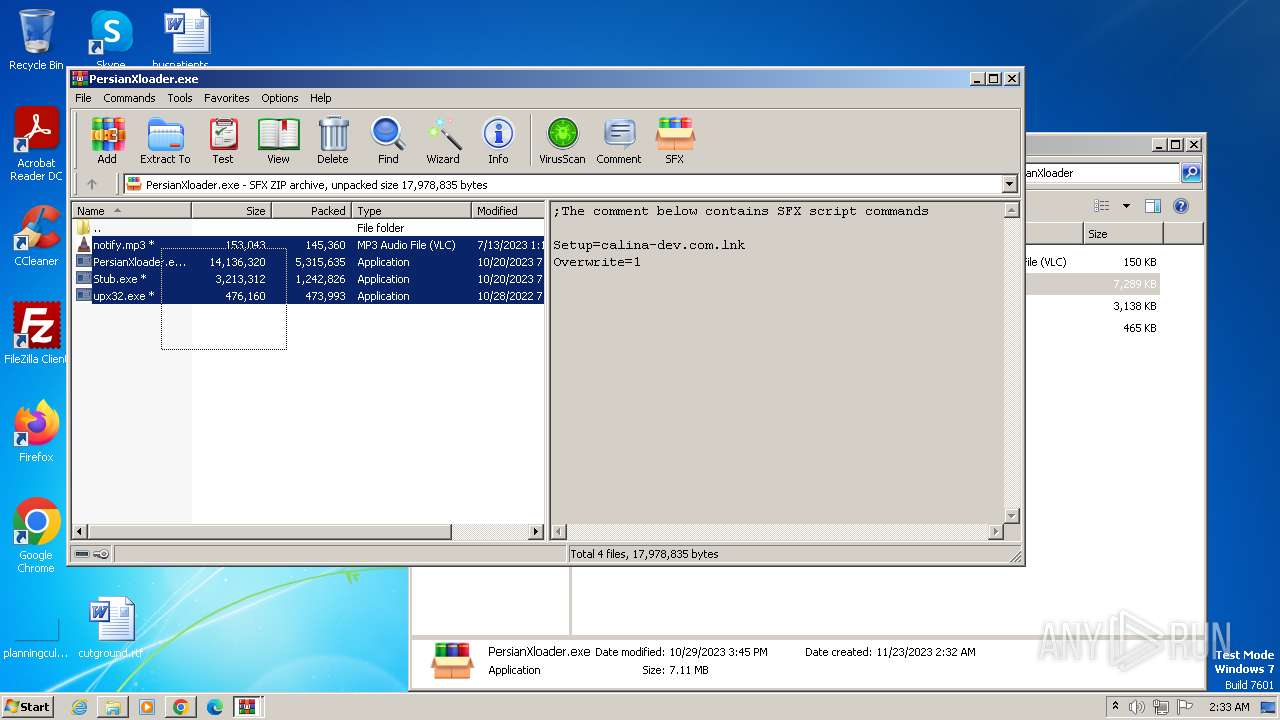Click the Comment toolbar icon
Screen dimensions: 1280x720
tap(619, 140)
